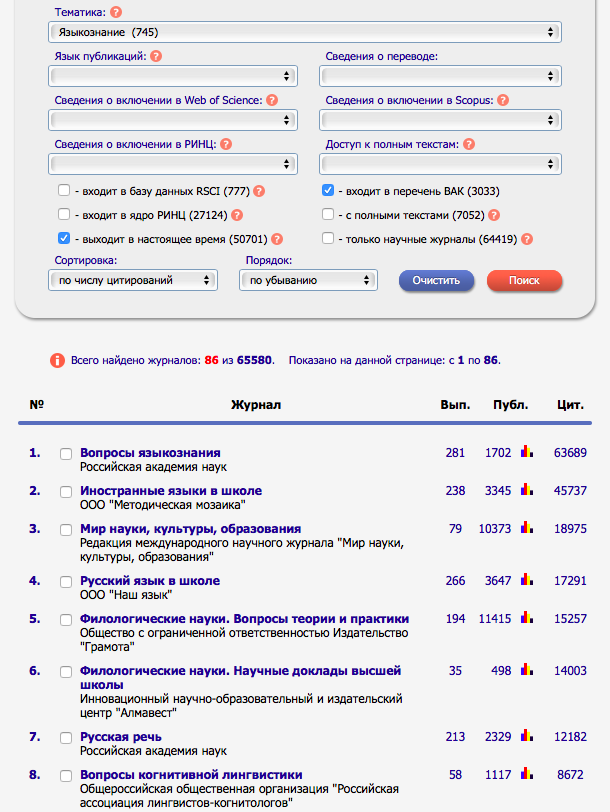The width and height of the screenshot is (610, 812).
Task: Click help icon for Web of Science inclusion
Action: coord(272,100)
